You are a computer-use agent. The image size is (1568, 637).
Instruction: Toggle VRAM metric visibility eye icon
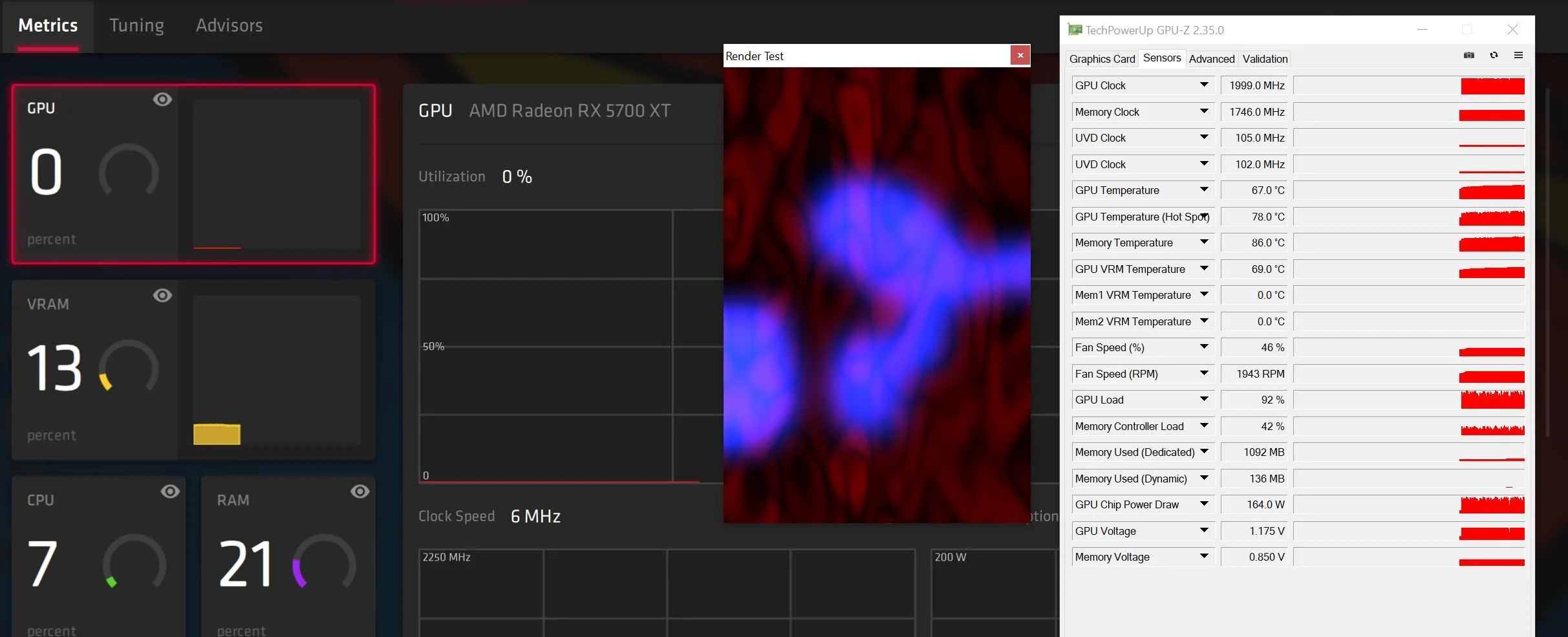pos(162,295)
